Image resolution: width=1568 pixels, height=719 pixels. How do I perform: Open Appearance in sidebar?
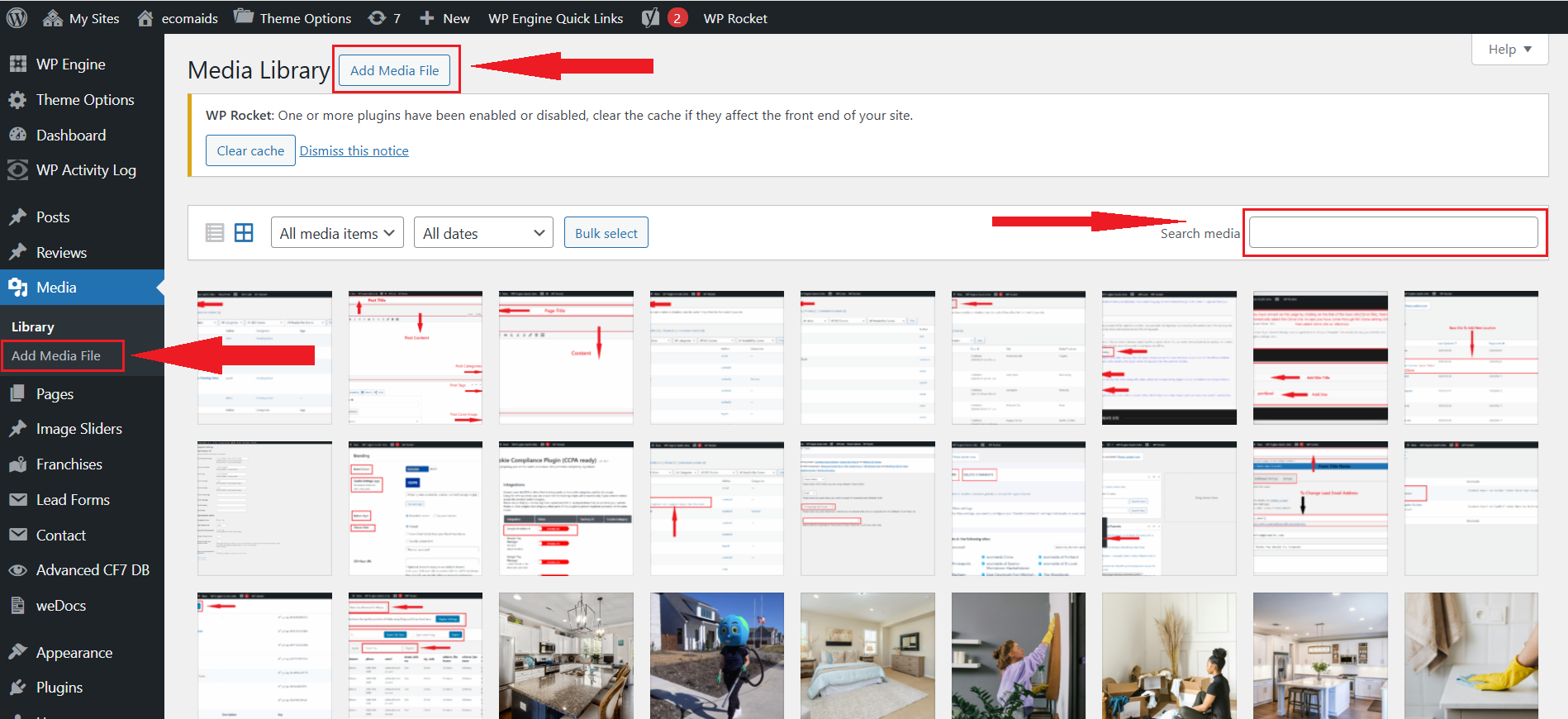tap(82, 653)
